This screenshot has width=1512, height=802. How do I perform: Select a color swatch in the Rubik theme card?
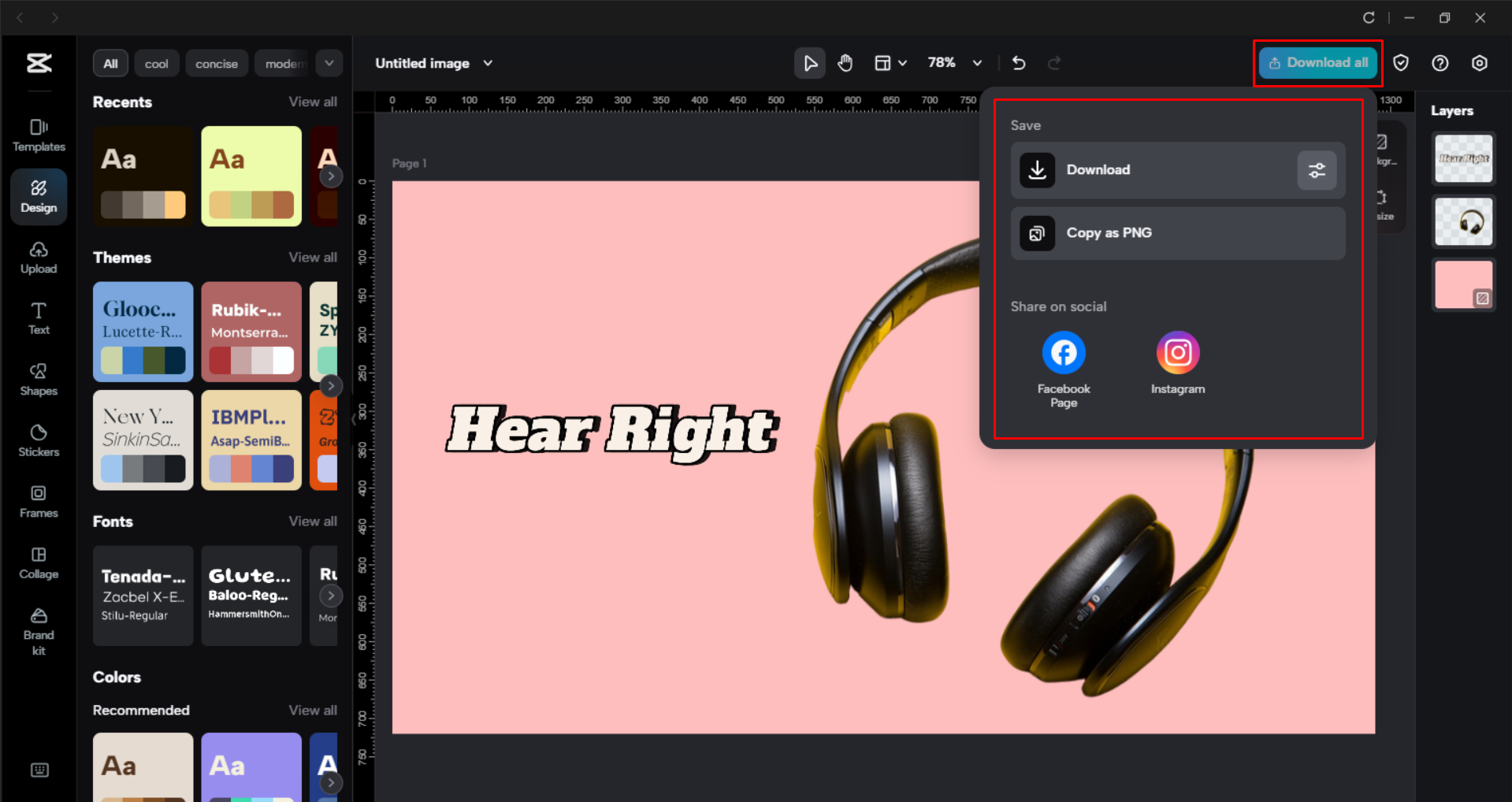point(251,362)
